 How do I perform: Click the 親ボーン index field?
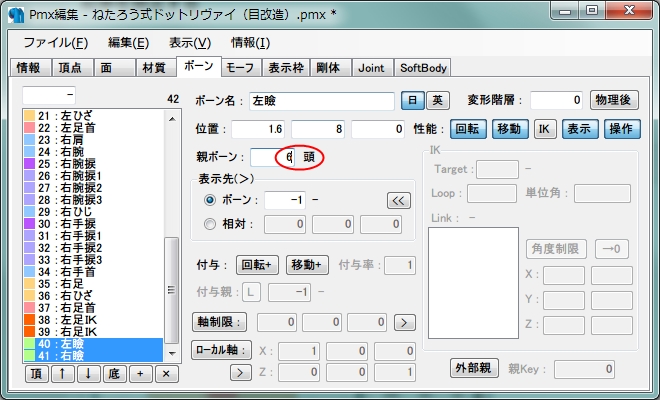[272, 157]
